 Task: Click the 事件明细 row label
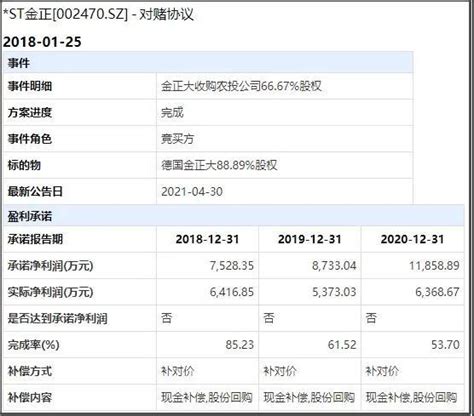[30, 86]
